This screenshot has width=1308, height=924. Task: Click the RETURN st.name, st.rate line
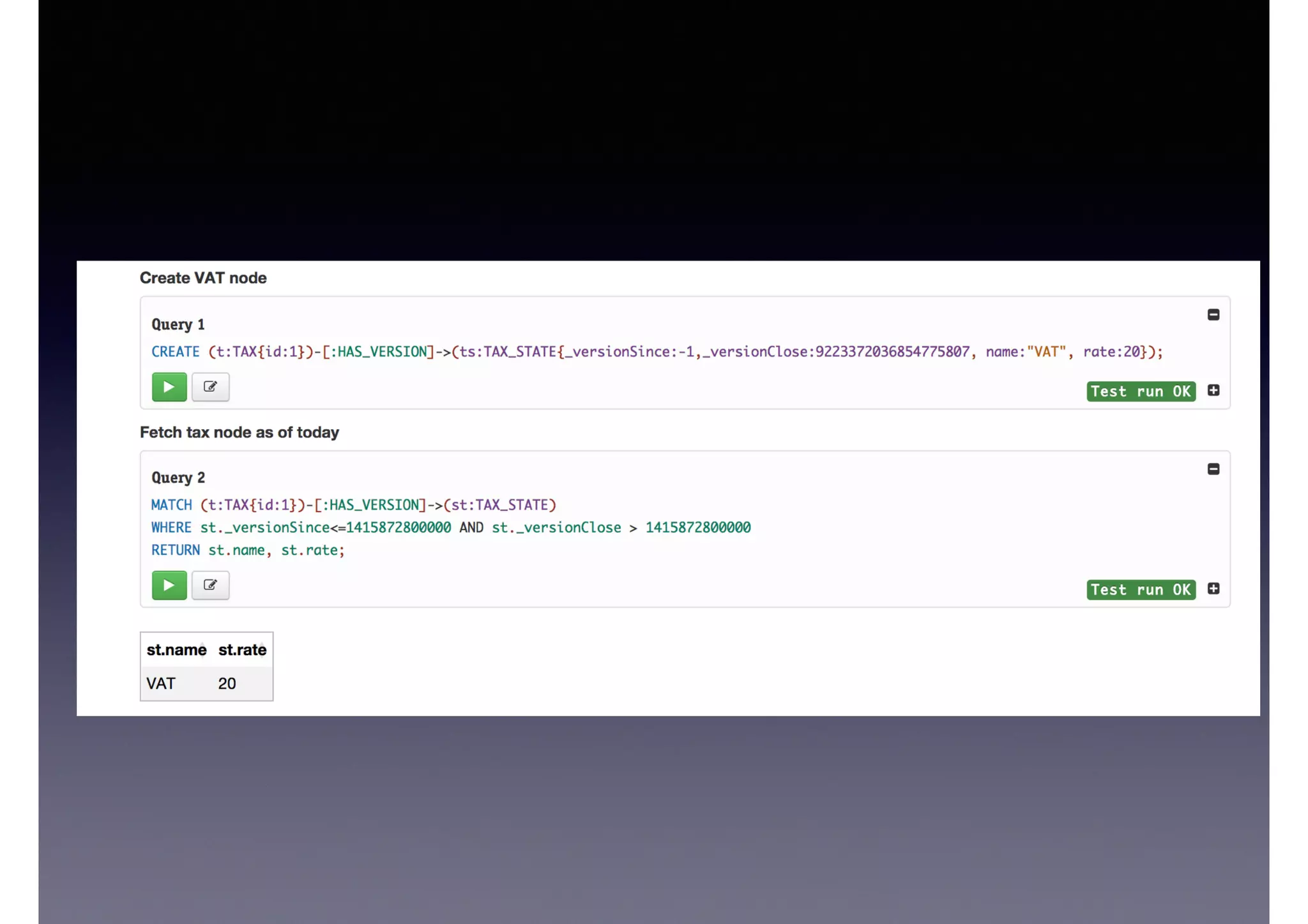click(x=248, y=550)
